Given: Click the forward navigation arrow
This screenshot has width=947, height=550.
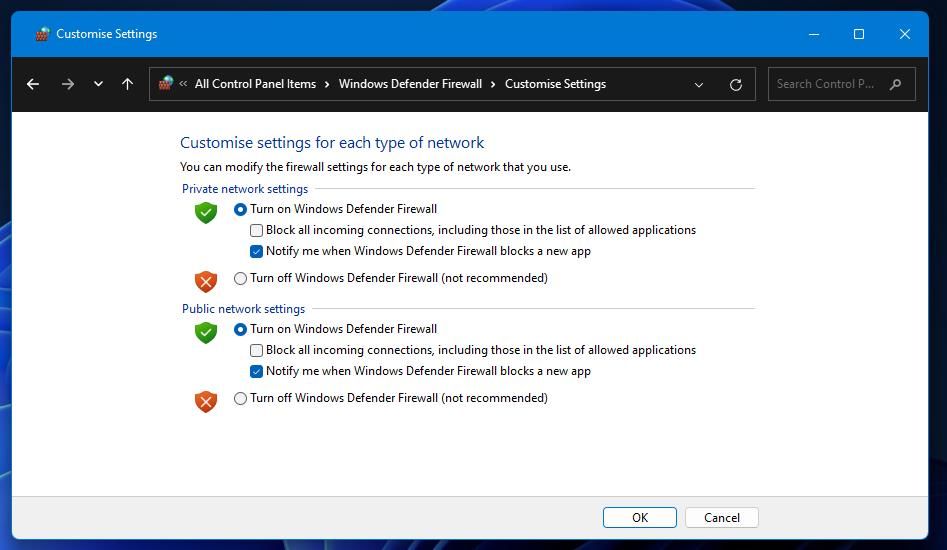Looking at the screenshot, I should click(68, 85).
